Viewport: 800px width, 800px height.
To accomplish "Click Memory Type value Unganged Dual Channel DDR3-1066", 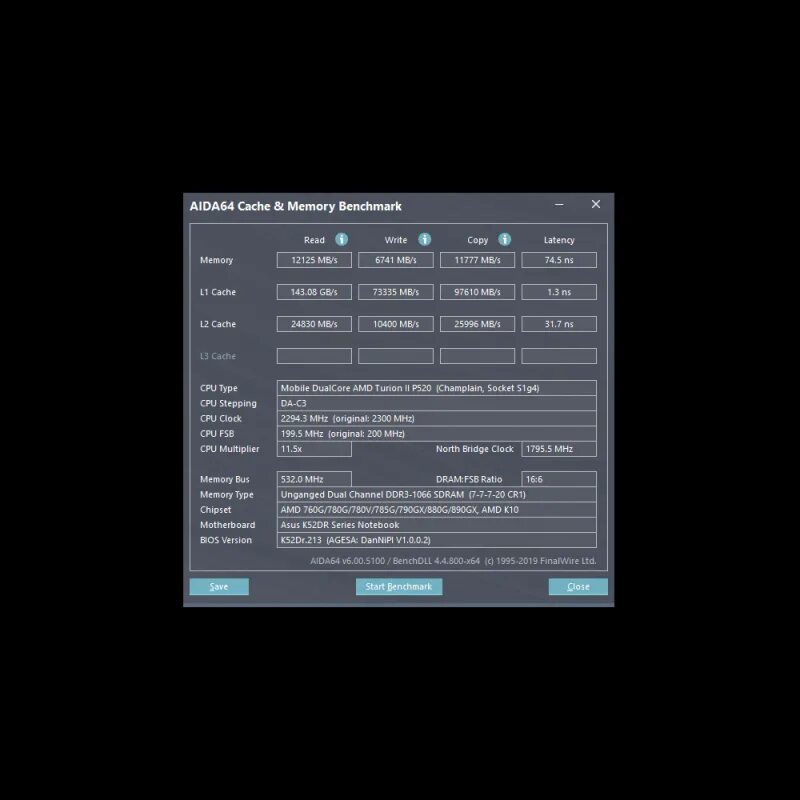I will tap(437, 494).
